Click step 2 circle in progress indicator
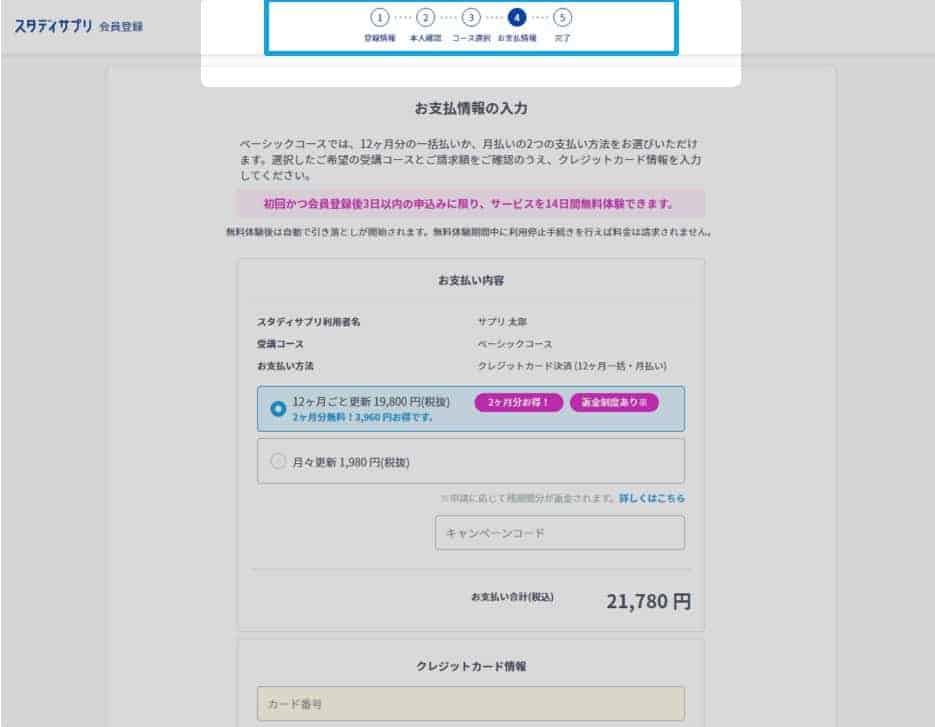The image size is (935, 727). coord(425,17)
